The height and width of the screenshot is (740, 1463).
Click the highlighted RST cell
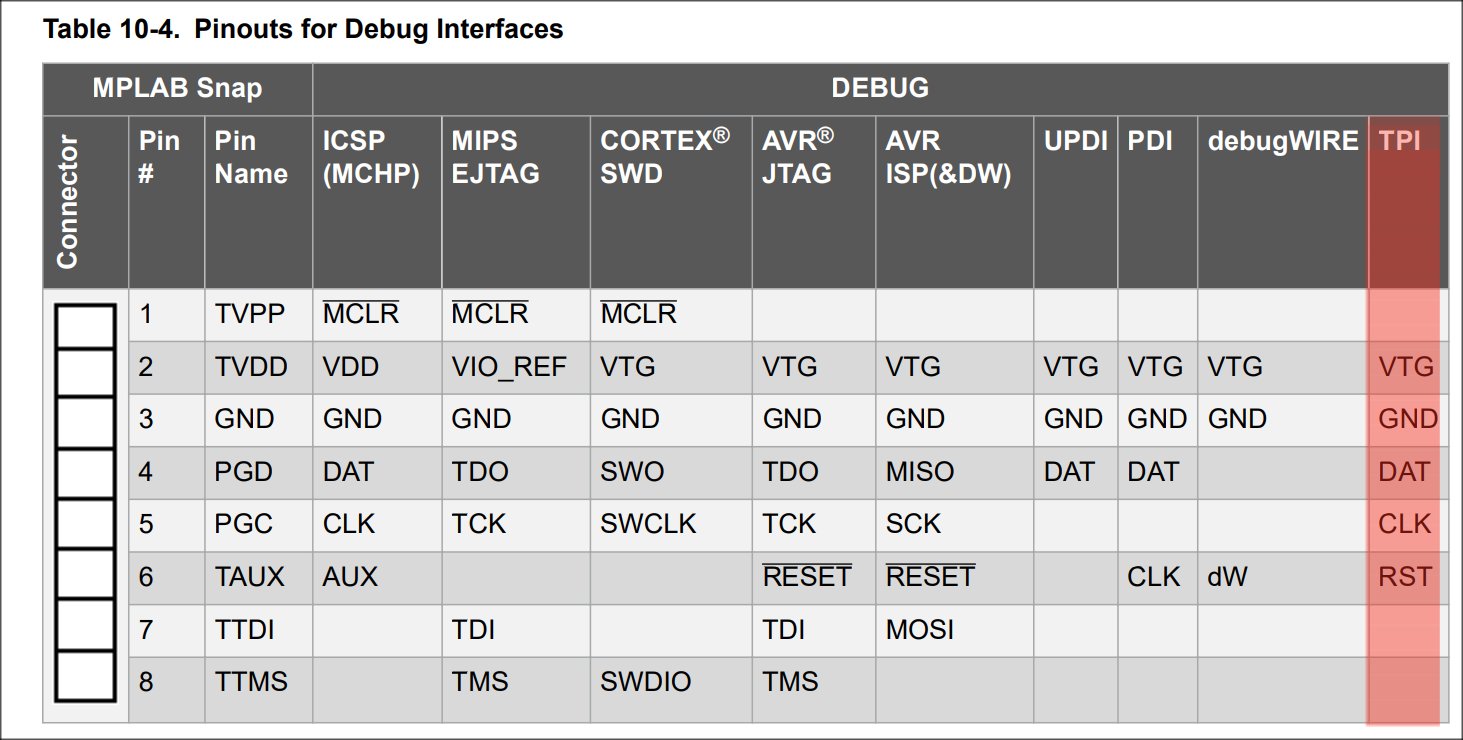(x=1405, y=577)
